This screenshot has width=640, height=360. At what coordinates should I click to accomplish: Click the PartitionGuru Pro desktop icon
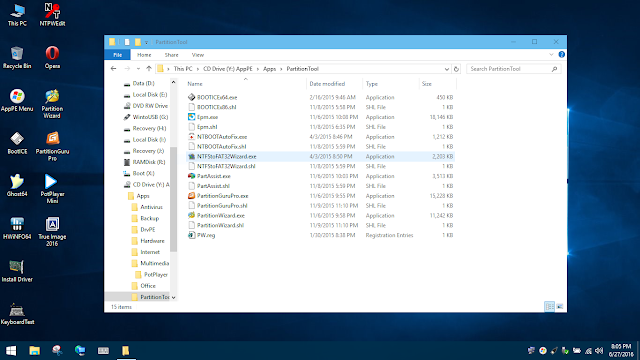coord(52,146)
